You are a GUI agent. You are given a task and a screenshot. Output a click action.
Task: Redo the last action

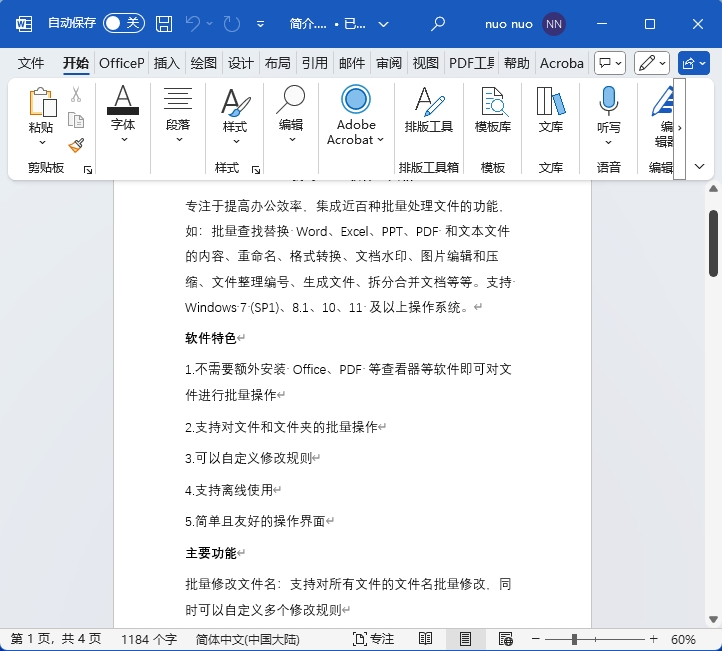coord(232,23)
